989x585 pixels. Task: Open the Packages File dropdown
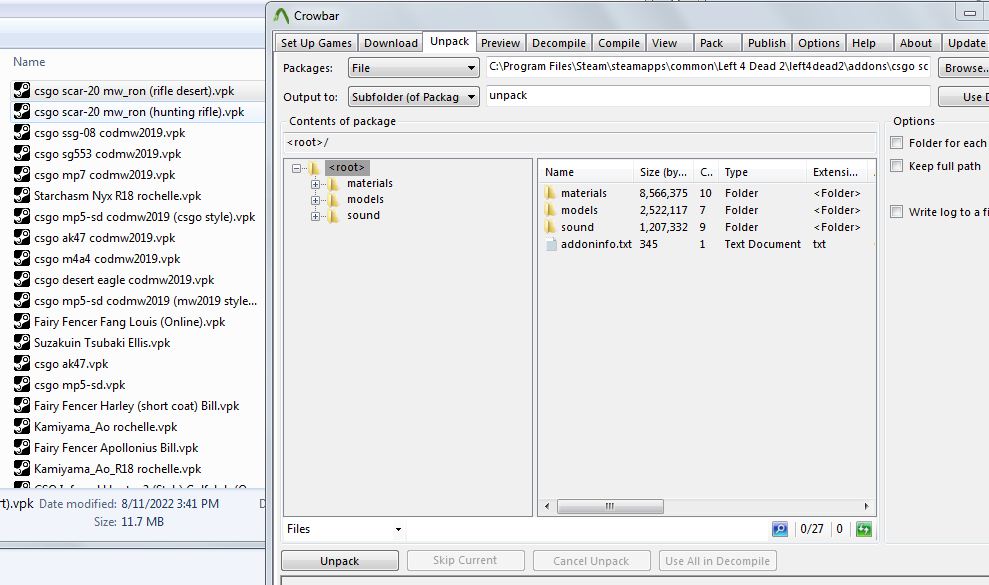coord(414,68)
